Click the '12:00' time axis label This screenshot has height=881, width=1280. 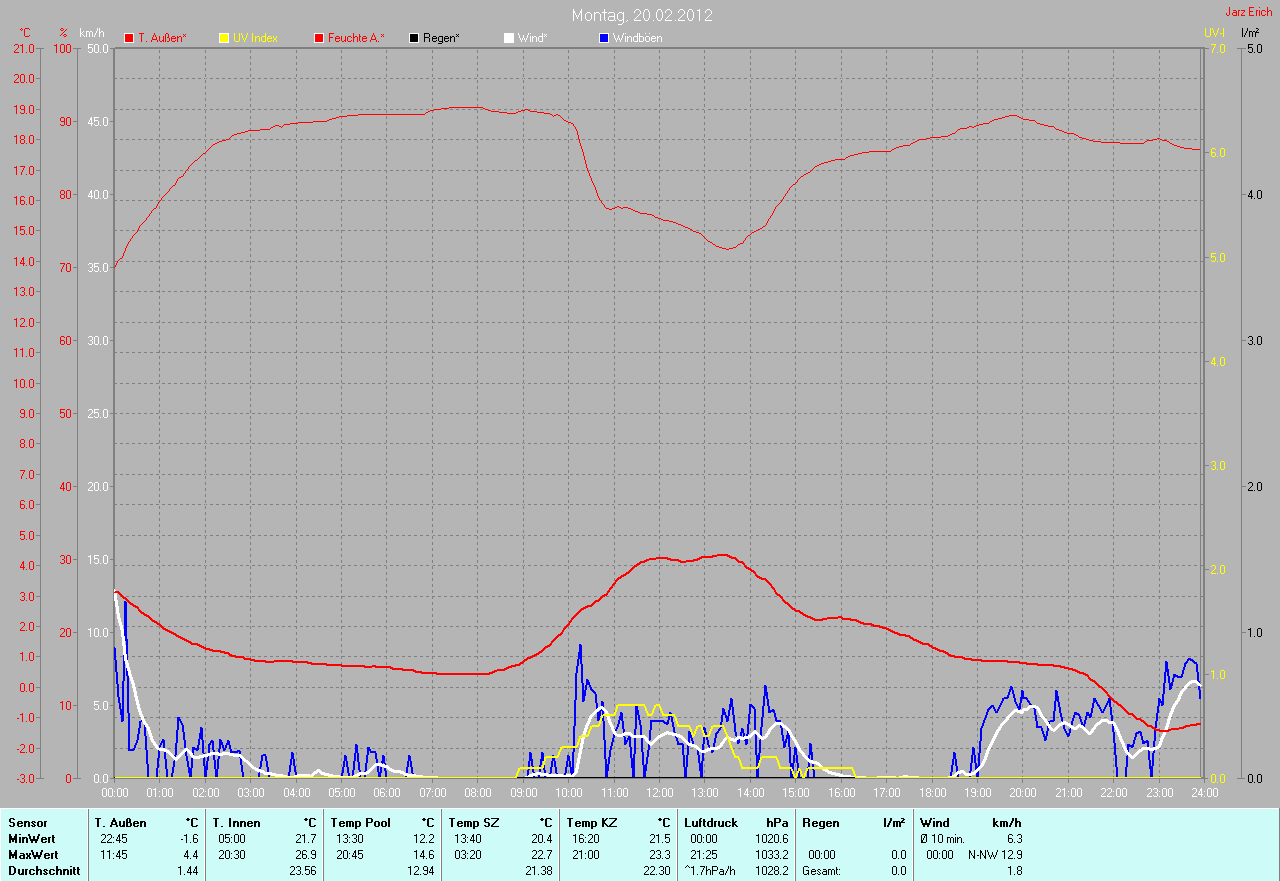[x=659, y=793]
